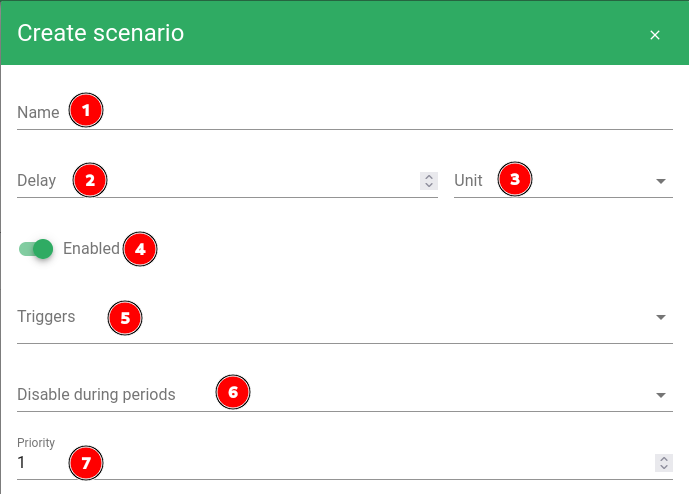Expand the Disable during periods selector

pyautogui.click(x=345, y=394)
